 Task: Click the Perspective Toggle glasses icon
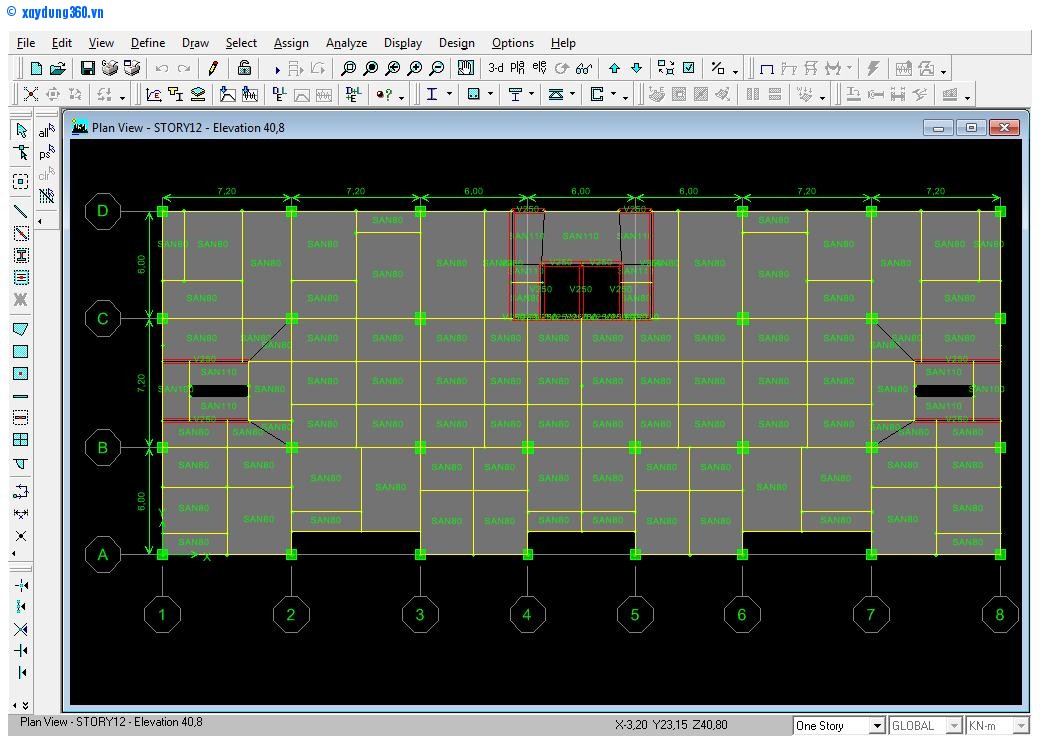point(584,68)
